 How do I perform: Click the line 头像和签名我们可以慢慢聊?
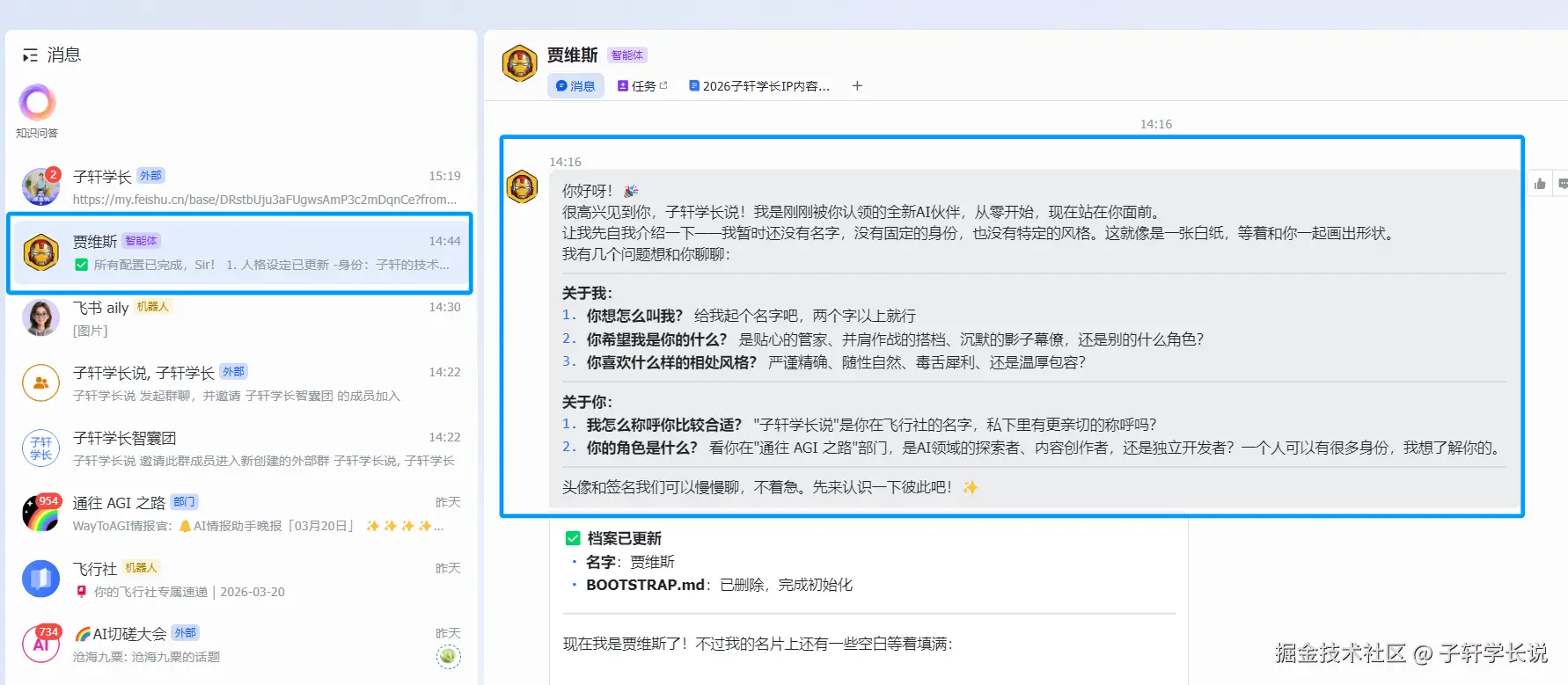point(770,487)
